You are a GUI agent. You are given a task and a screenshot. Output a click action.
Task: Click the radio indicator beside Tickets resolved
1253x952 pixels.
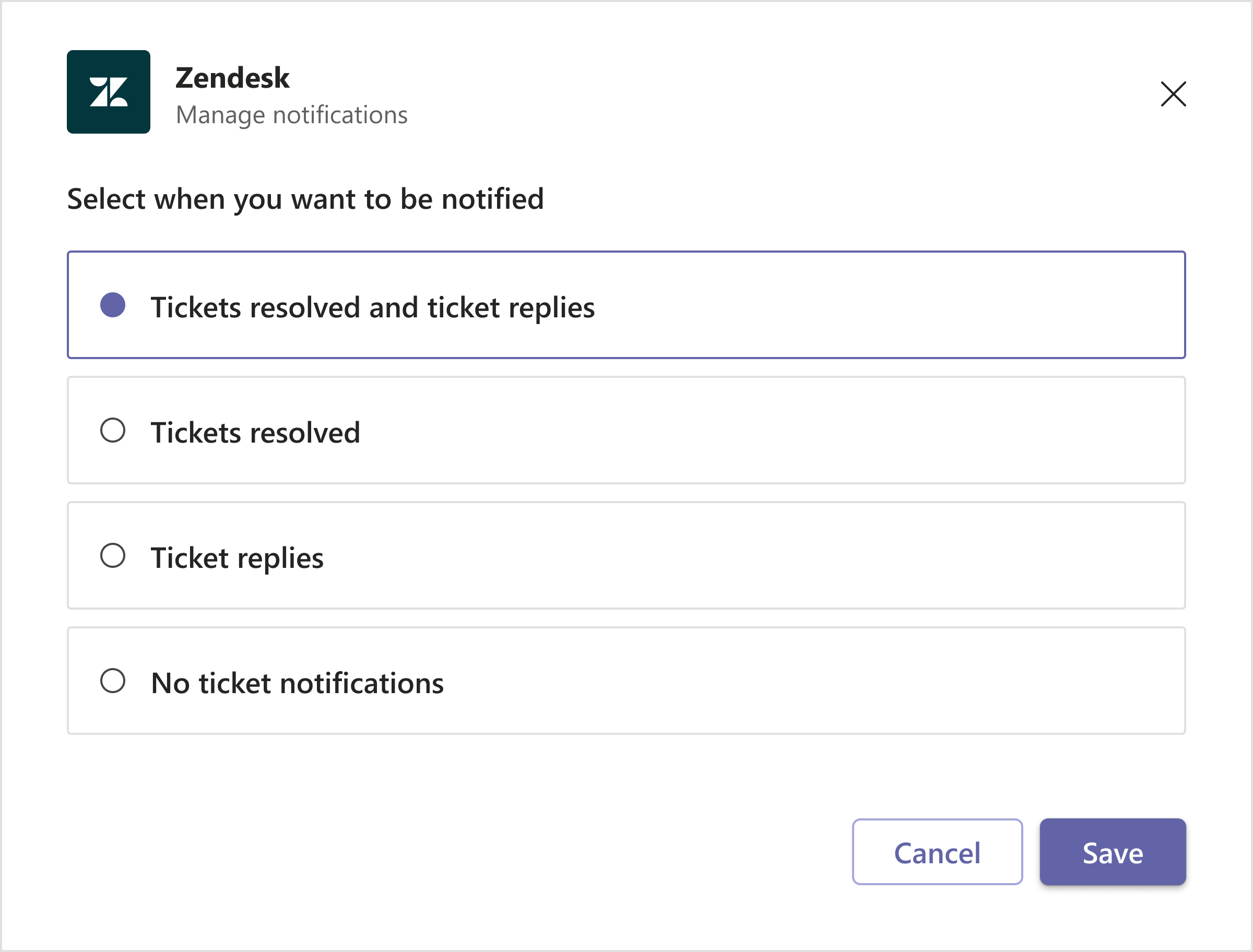tap(113, 431)
